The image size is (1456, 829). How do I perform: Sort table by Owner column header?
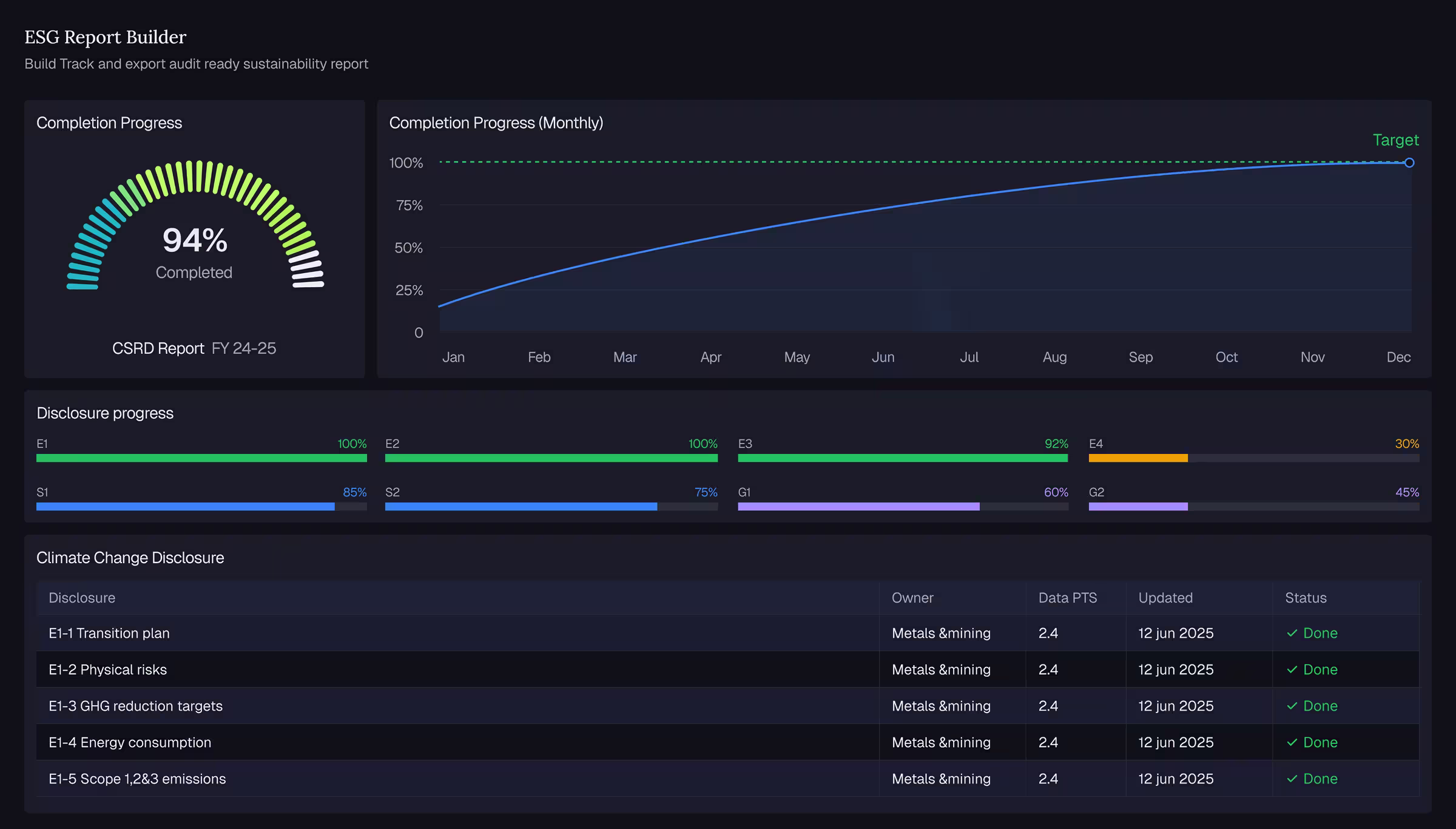click(x=912, y=598)
